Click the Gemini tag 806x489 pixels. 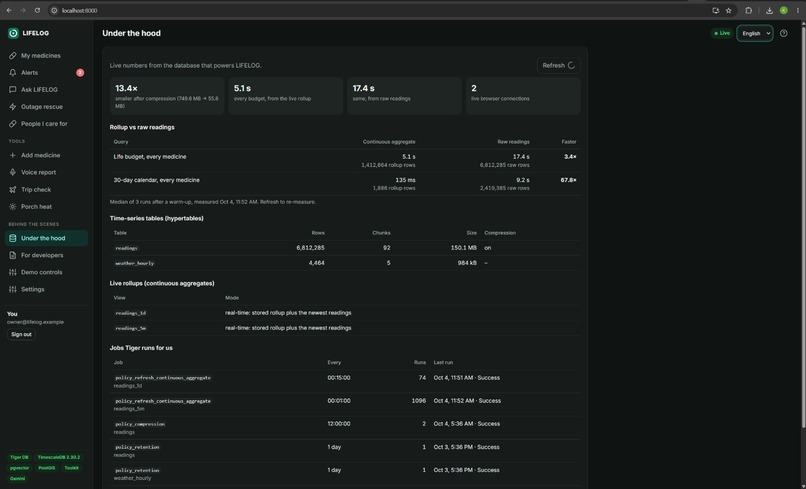(x=17, y=479)
